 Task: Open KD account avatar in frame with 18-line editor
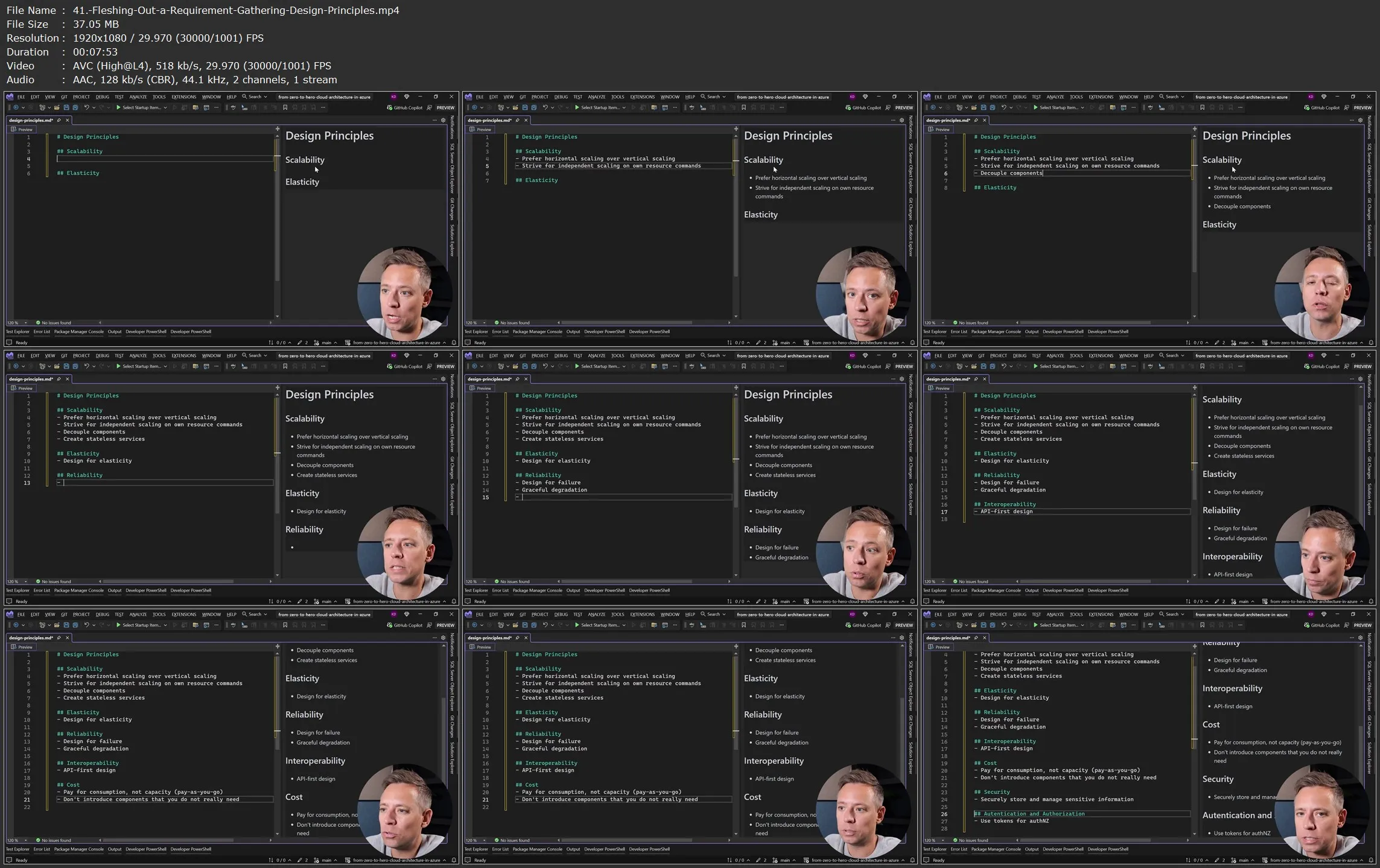tap(1311, 355)
